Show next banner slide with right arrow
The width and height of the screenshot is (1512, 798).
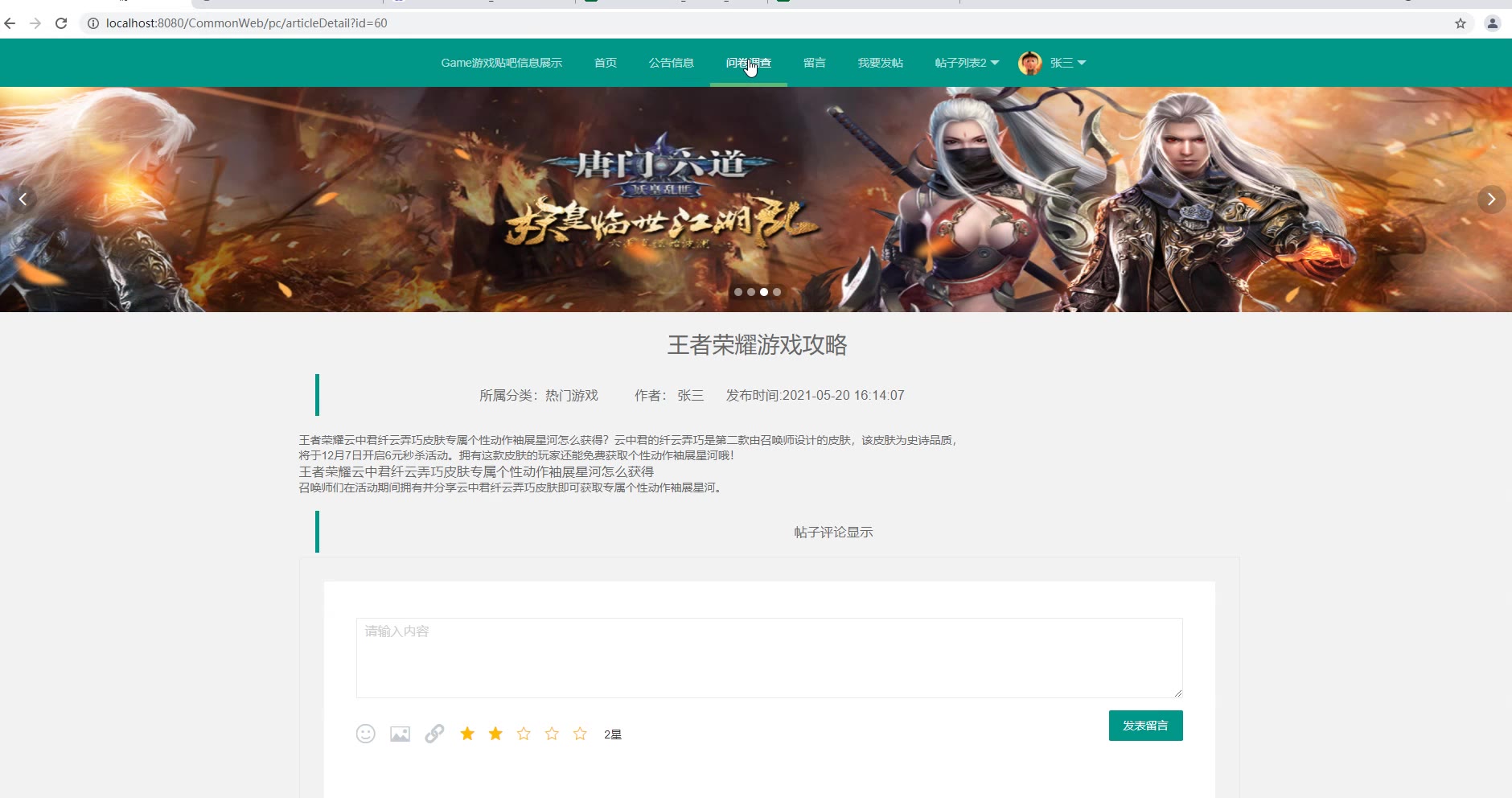tap(1491, 199)
